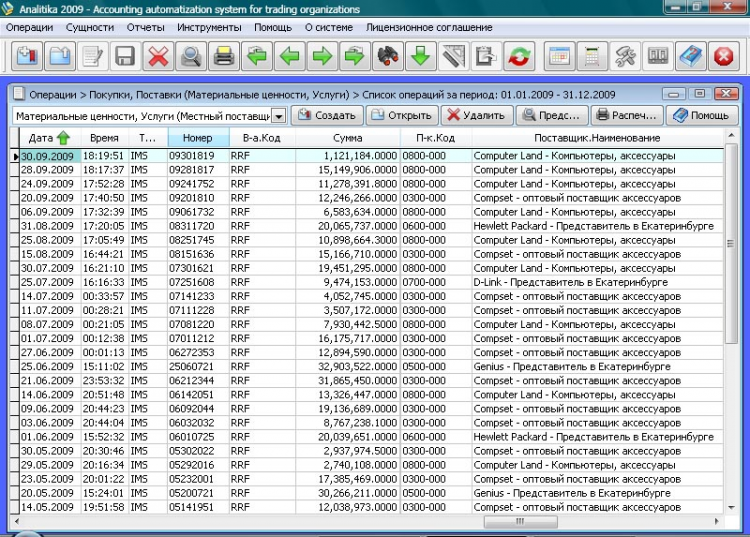Click the edit document pencil icon

(x=92, y=56)
